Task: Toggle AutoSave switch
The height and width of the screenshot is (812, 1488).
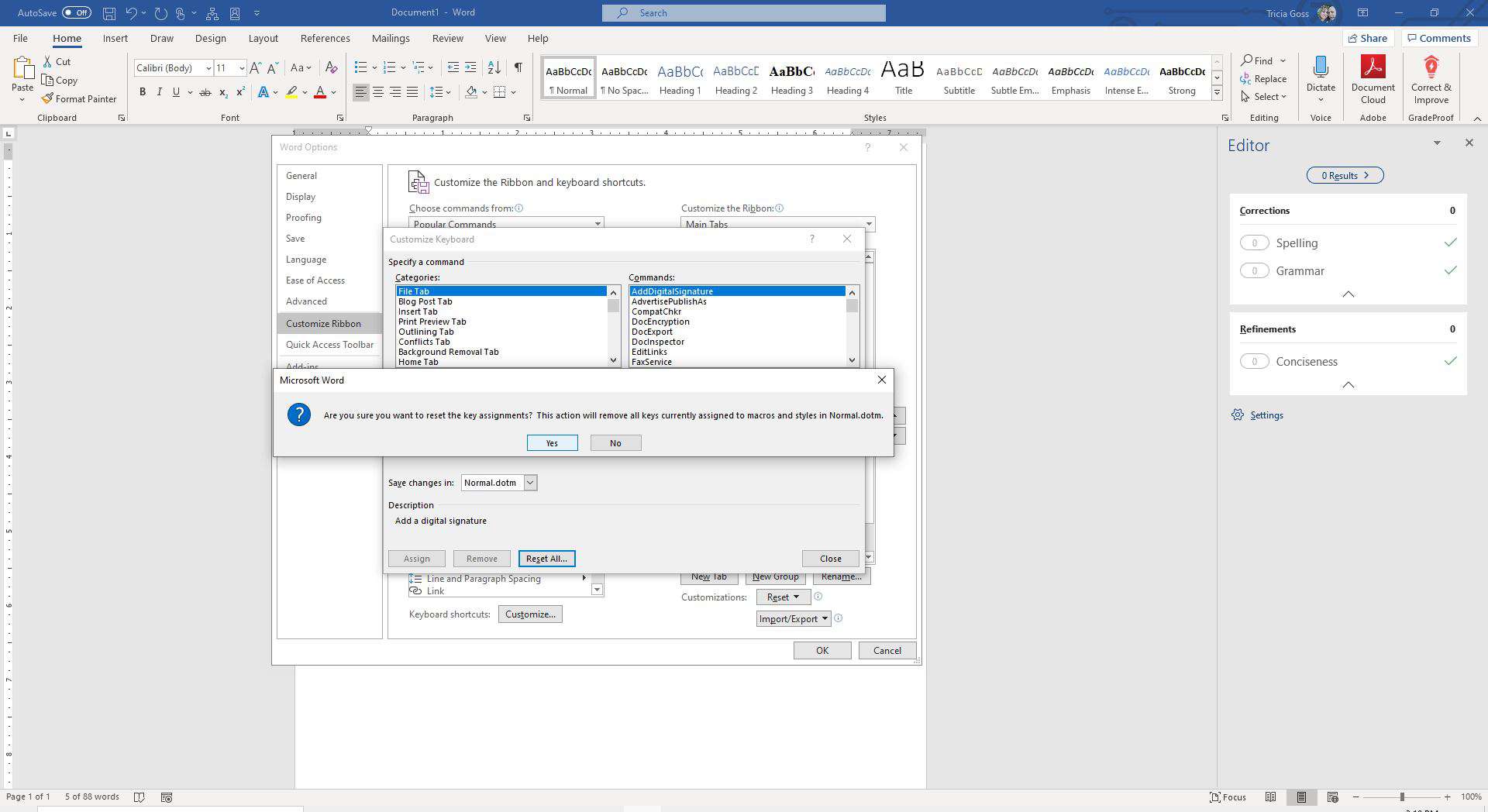Action: (77, 12)
